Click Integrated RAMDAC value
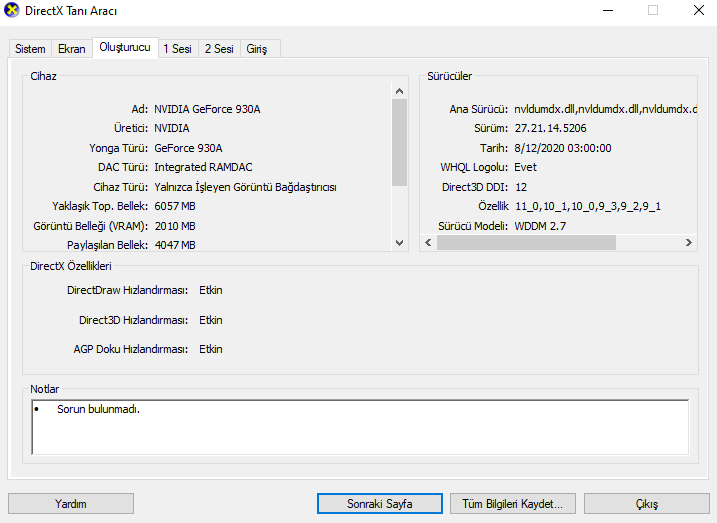This screenshot has height=523, width=717. [203, 167]
